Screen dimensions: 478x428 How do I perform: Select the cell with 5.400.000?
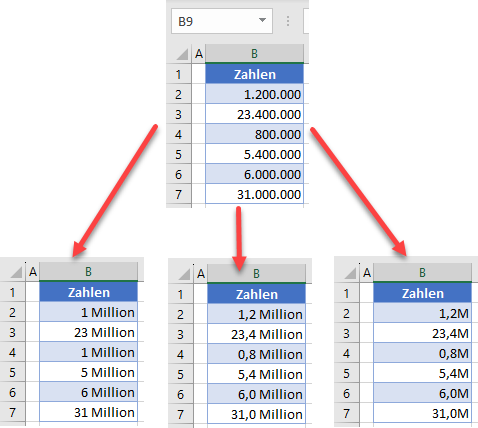(x=254, y=154)
